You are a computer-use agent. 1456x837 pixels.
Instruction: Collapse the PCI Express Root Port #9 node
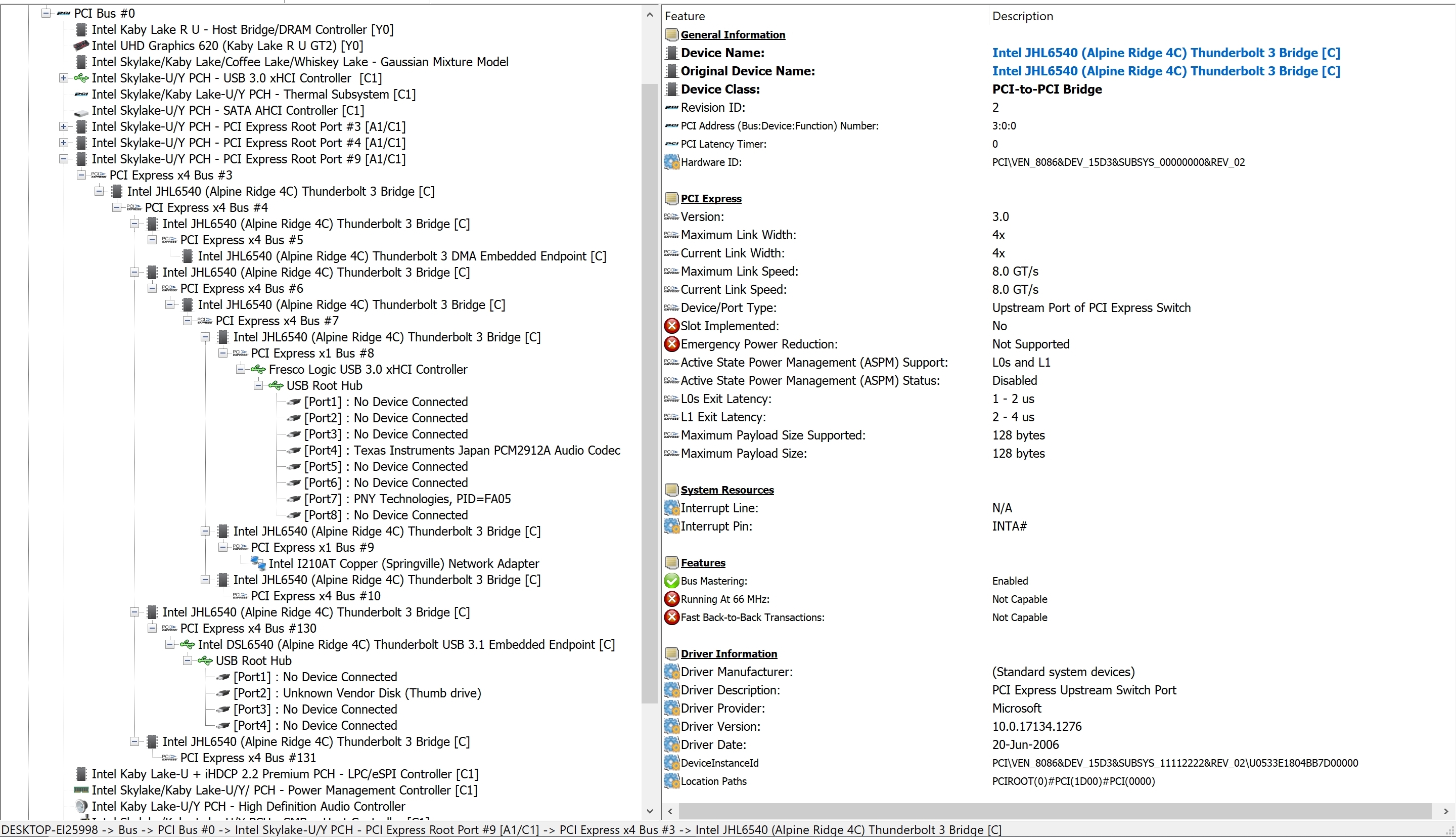tap(63, 159)
